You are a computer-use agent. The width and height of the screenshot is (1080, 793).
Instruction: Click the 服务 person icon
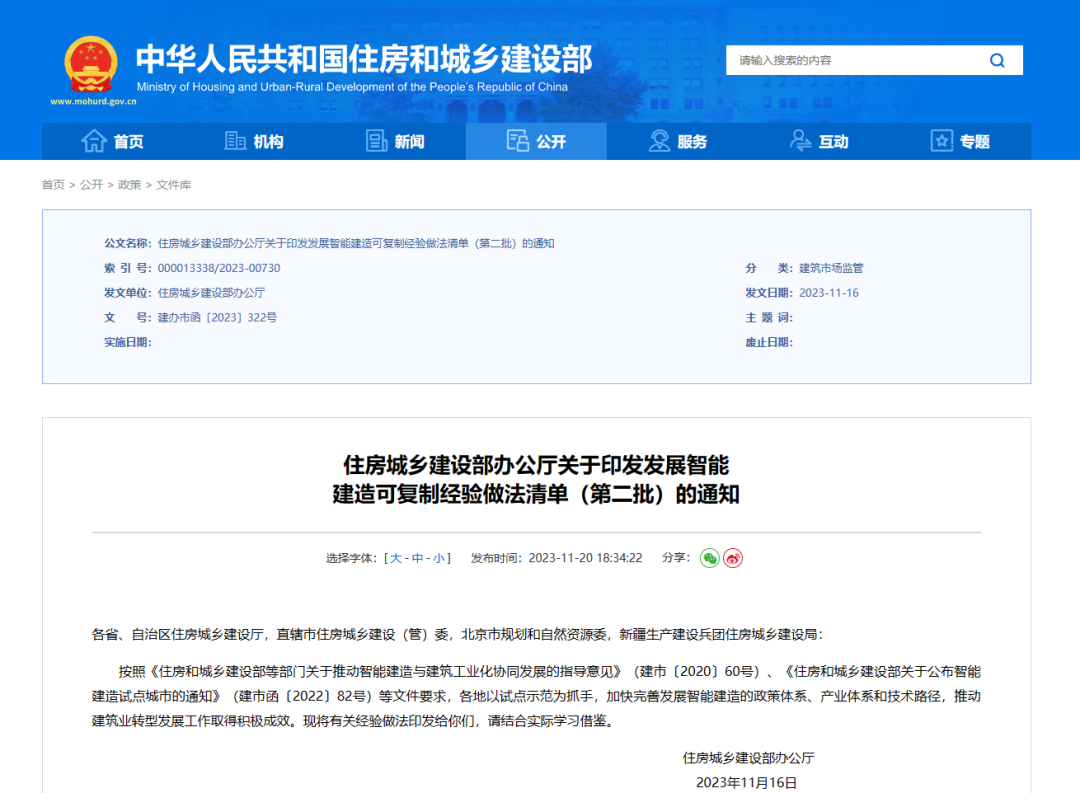coord(659,141)
